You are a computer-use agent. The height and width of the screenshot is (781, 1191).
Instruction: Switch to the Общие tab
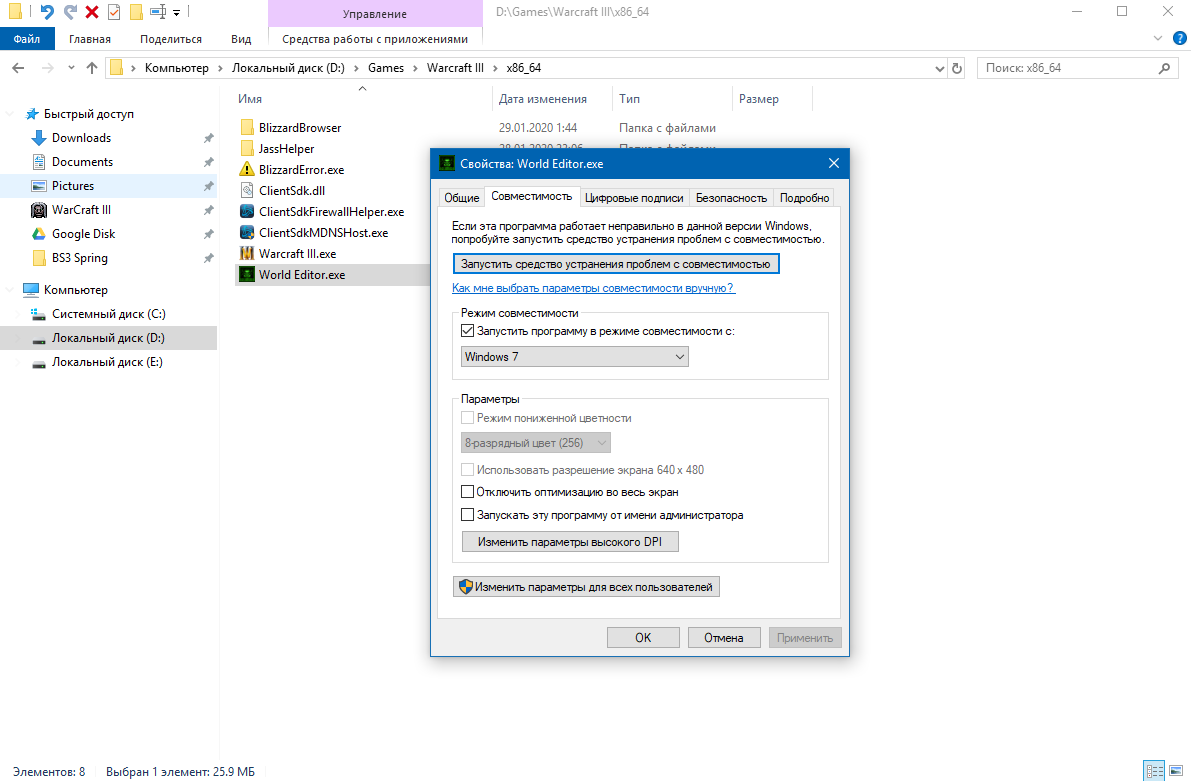(462, 198)
